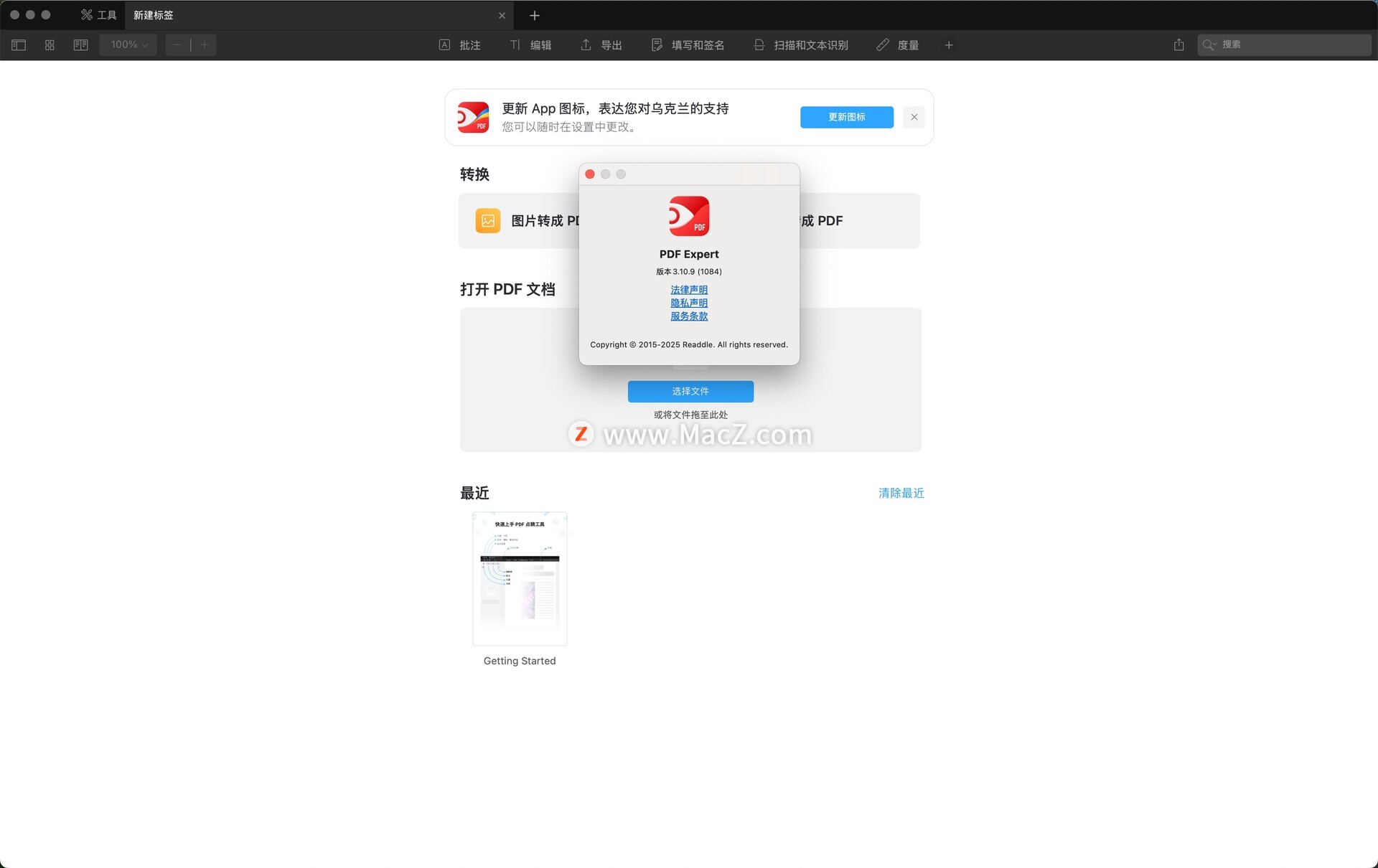This screenshot has width=1378, height=868.
Task: Click the zoom out minus button
Action: point(177,45)
